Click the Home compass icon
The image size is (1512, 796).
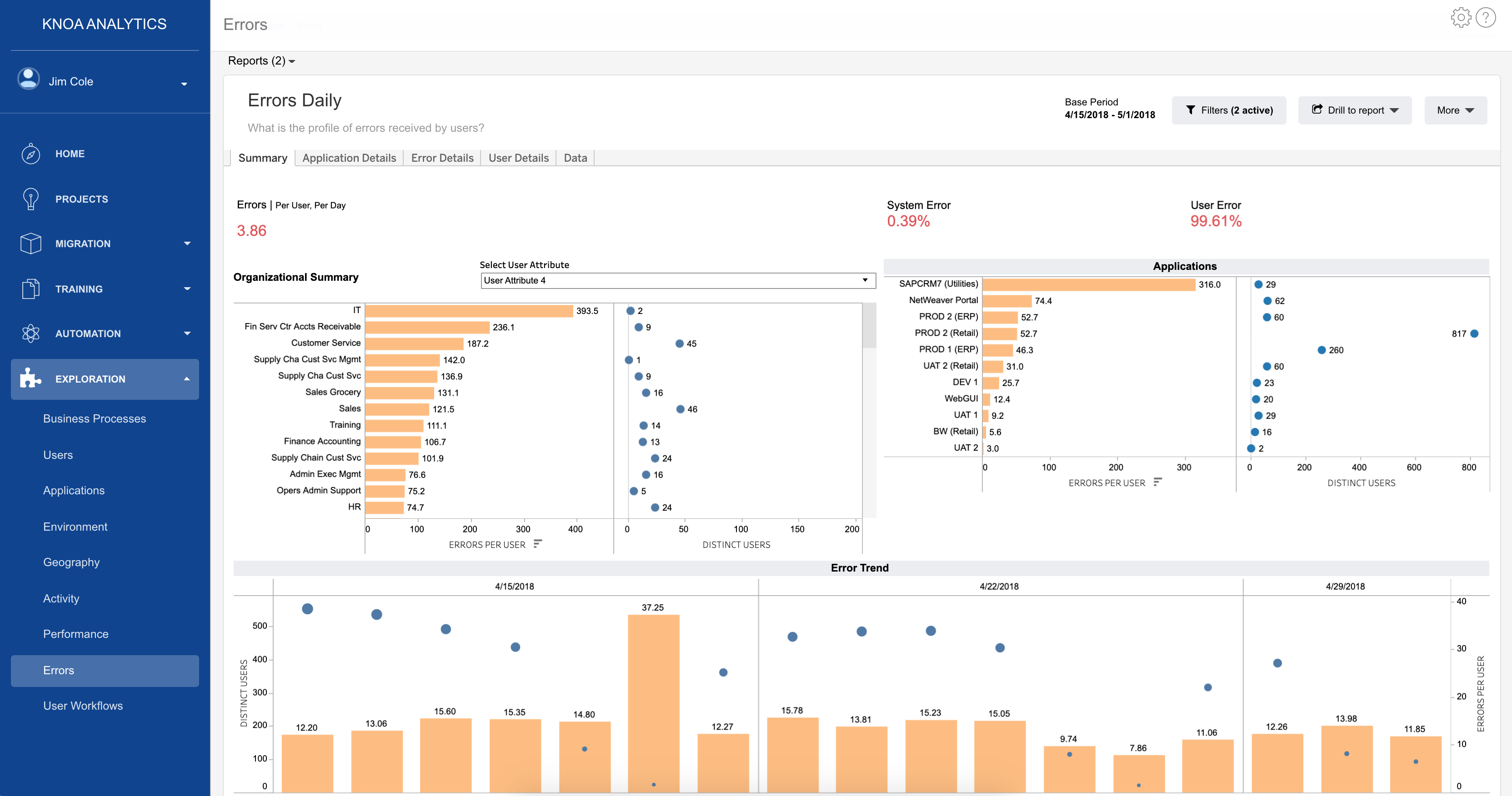pos(30,154)
